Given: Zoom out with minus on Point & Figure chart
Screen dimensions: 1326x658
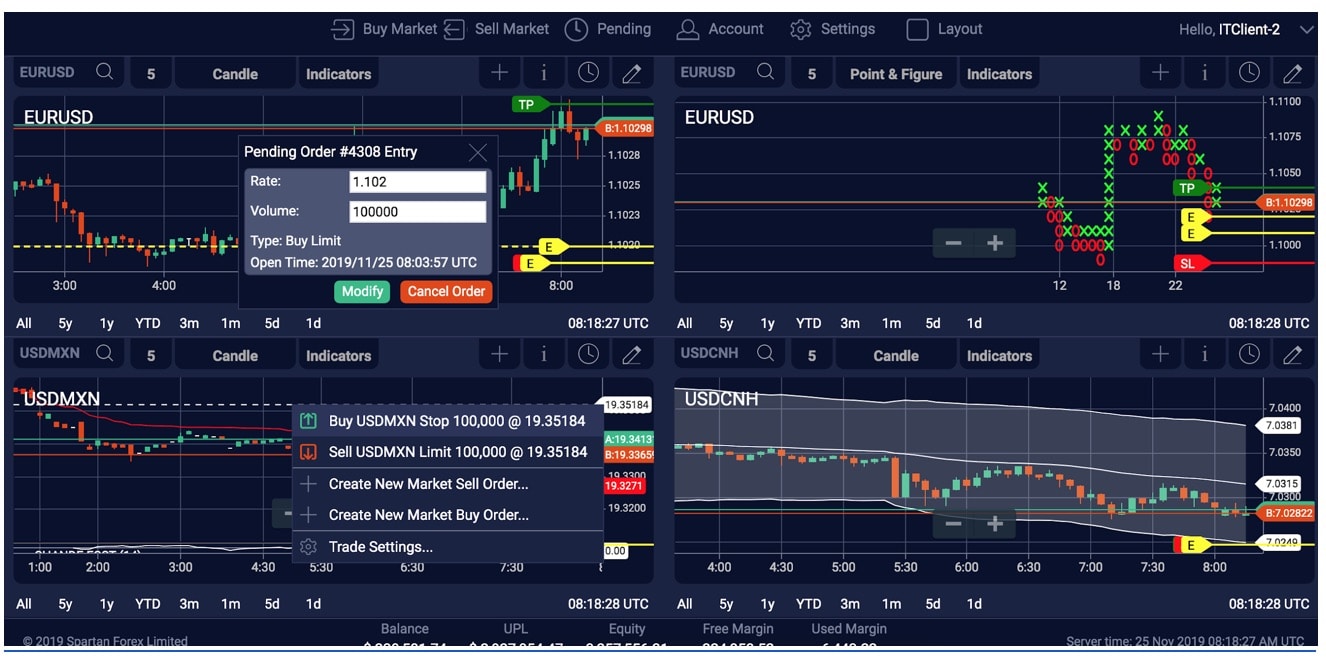Looking at the screenshot, I should [954, 243].
